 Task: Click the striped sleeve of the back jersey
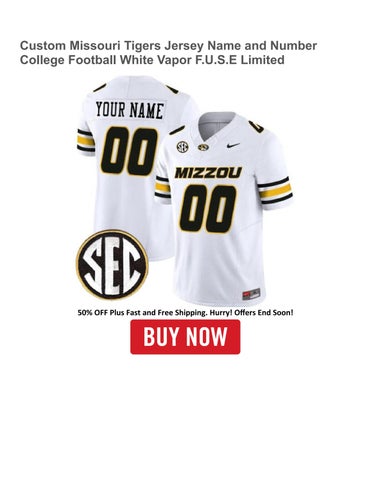click(x=86, y=142)
